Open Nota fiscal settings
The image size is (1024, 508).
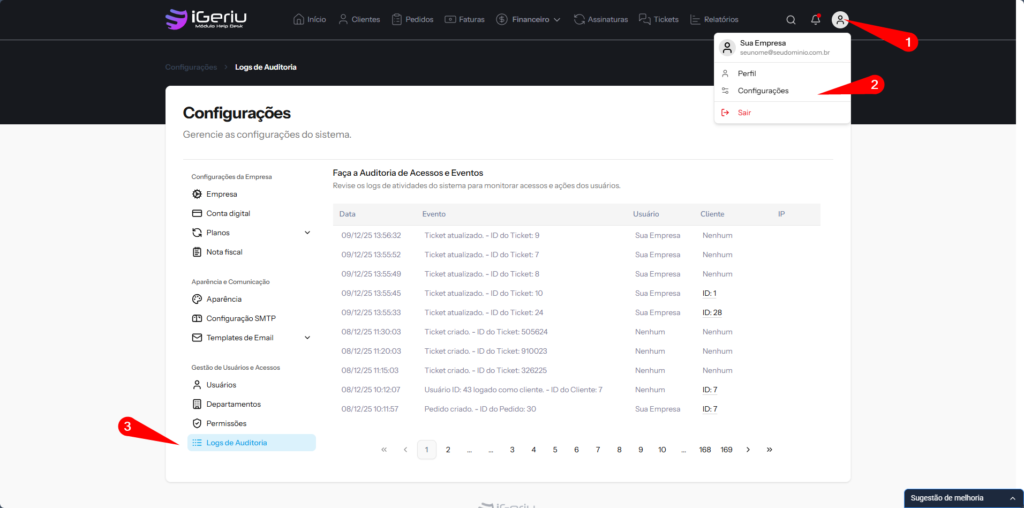224,252
